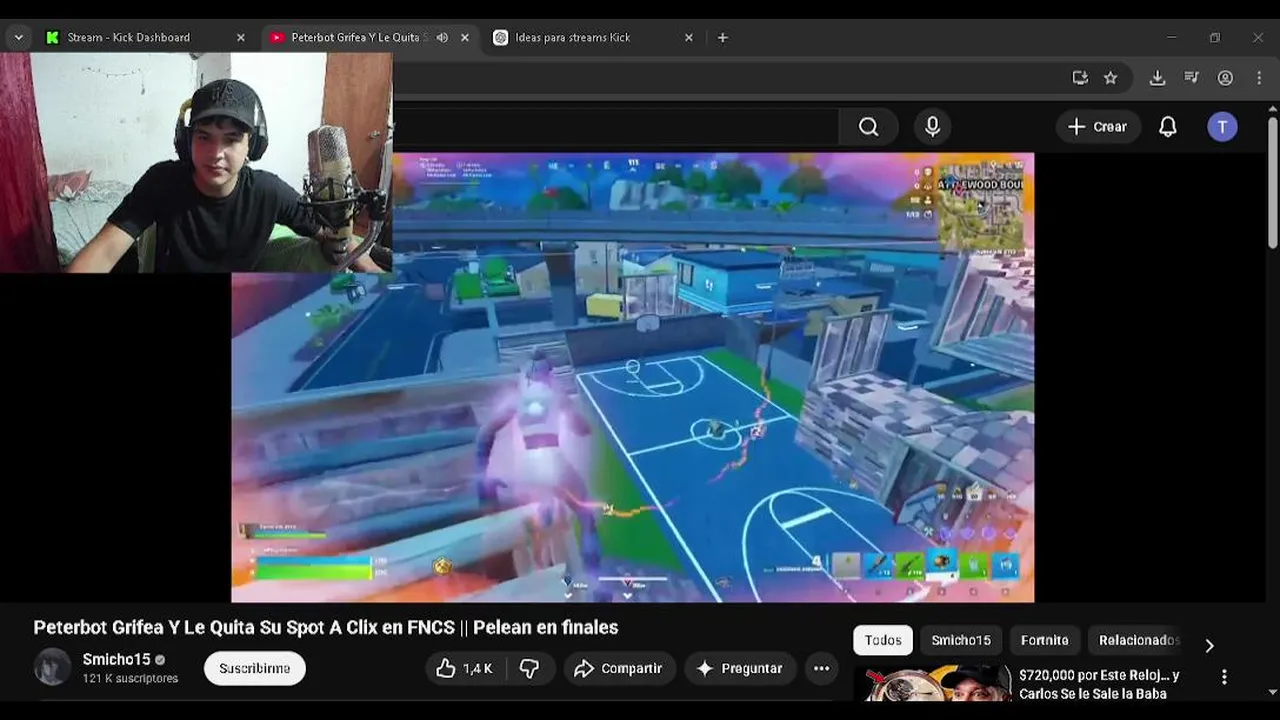
Task: Click the 121 K suscriptores text
Action: coord(130,678)
